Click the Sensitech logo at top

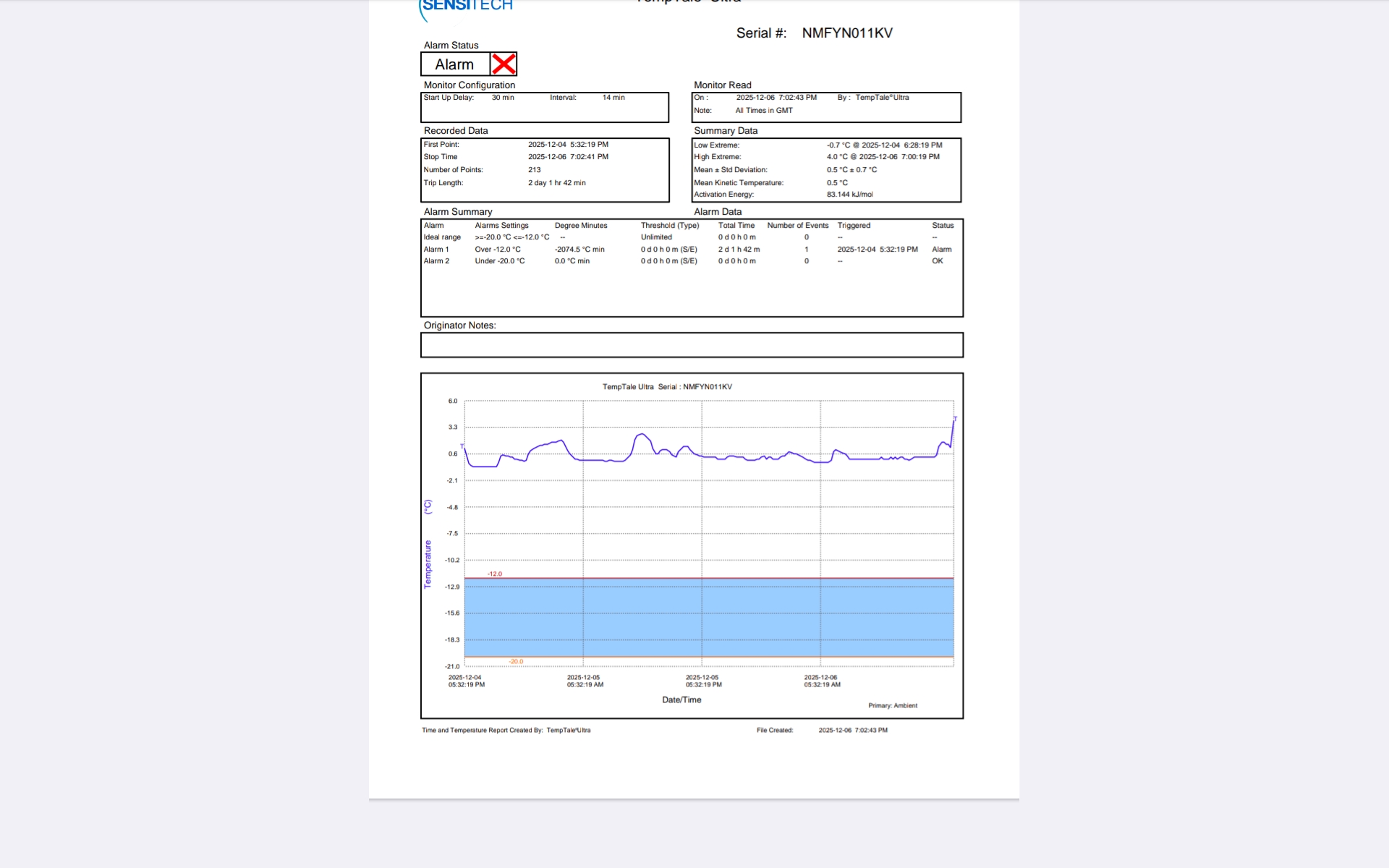[x=467, y=7]
